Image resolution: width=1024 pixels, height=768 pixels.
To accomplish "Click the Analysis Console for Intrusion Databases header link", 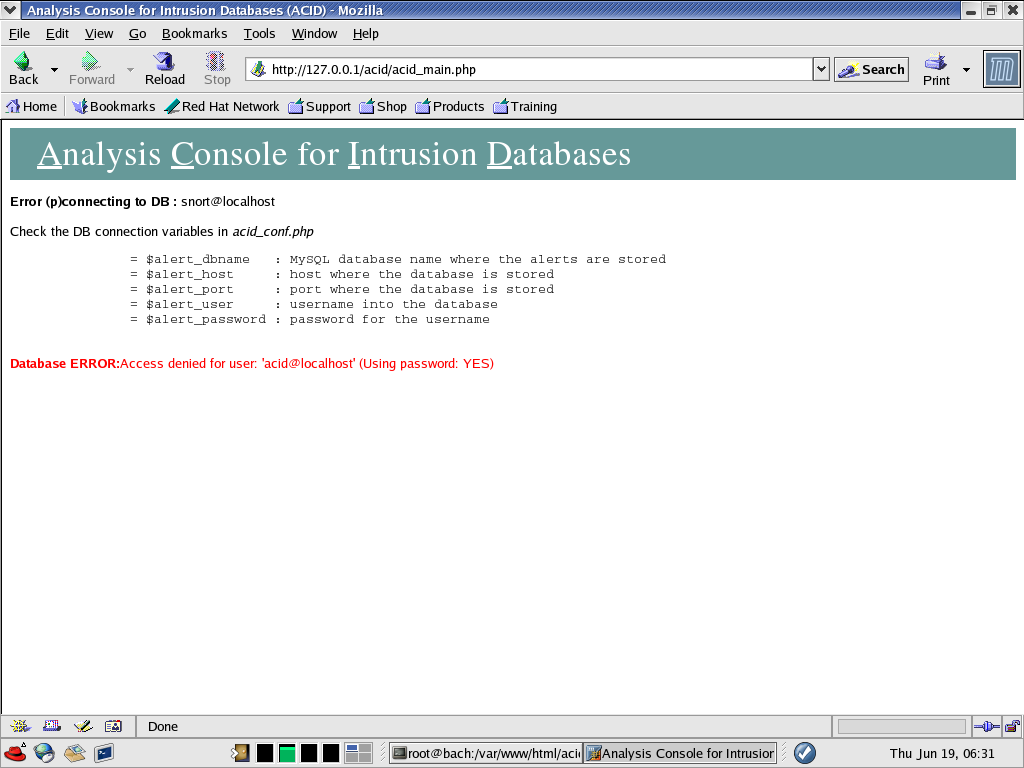I will click(x=334, y=154).
